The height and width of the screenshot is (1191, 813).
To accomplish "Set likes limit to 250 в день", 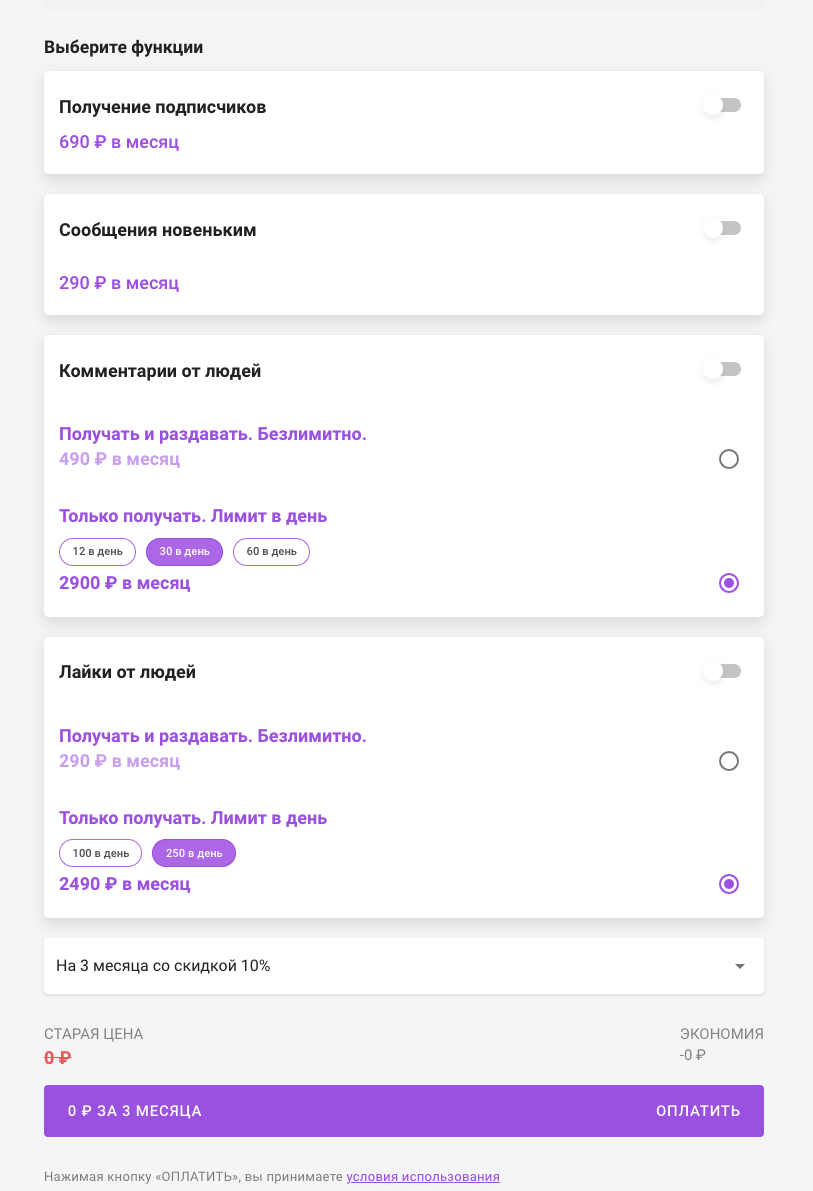I will click(x=194, y=853).
